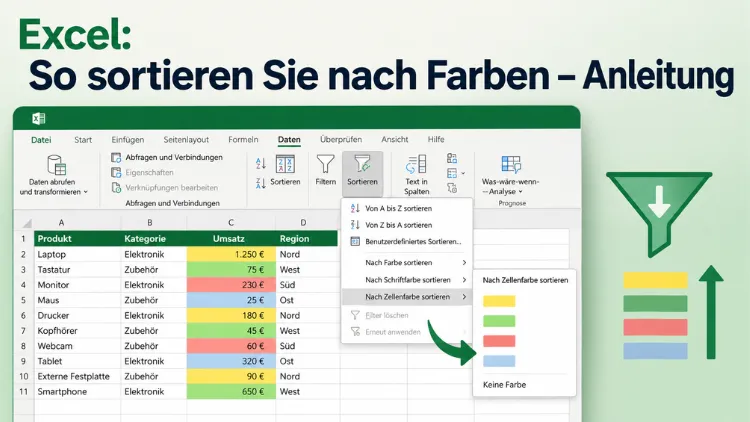Select Keine Farbe in submenu
Image resolution: width=750 pixels, height=422 pixels.
pyautogui.click(x=505, y=385)
